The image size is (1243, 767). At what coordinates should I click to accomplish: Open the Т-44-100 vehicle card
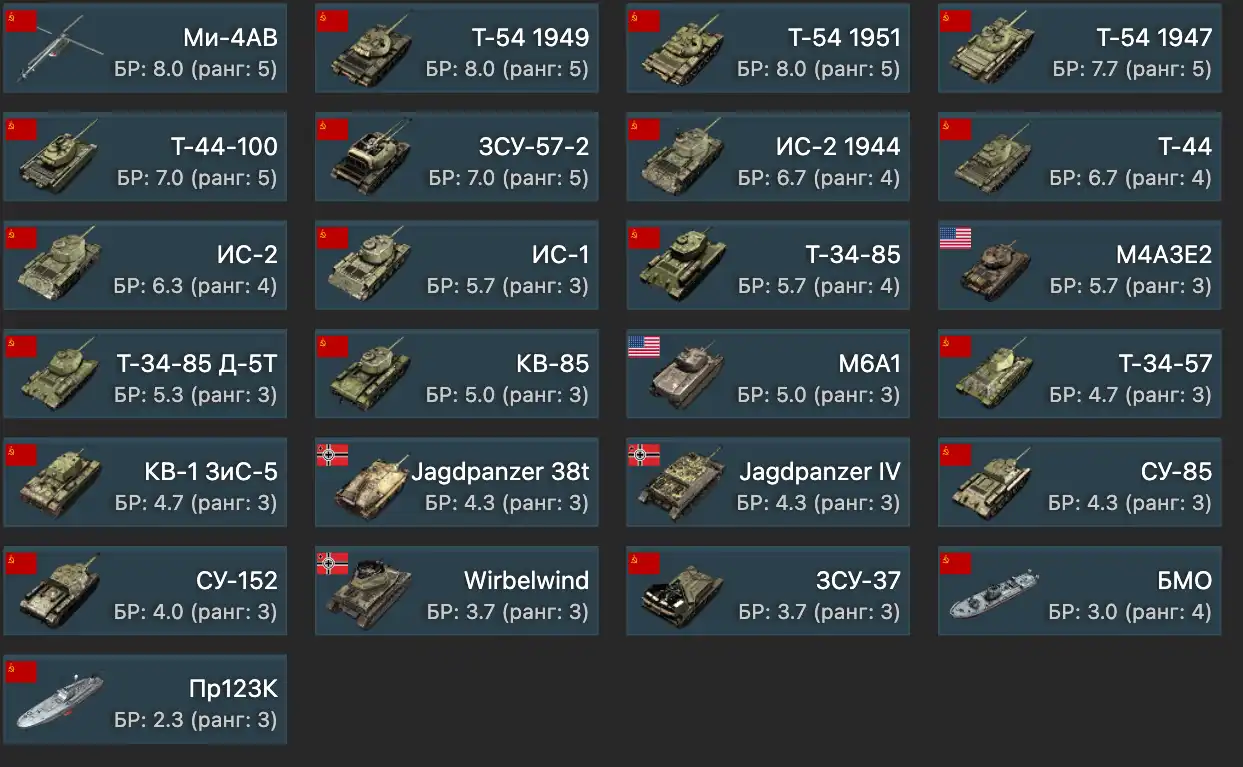point(145,158)
